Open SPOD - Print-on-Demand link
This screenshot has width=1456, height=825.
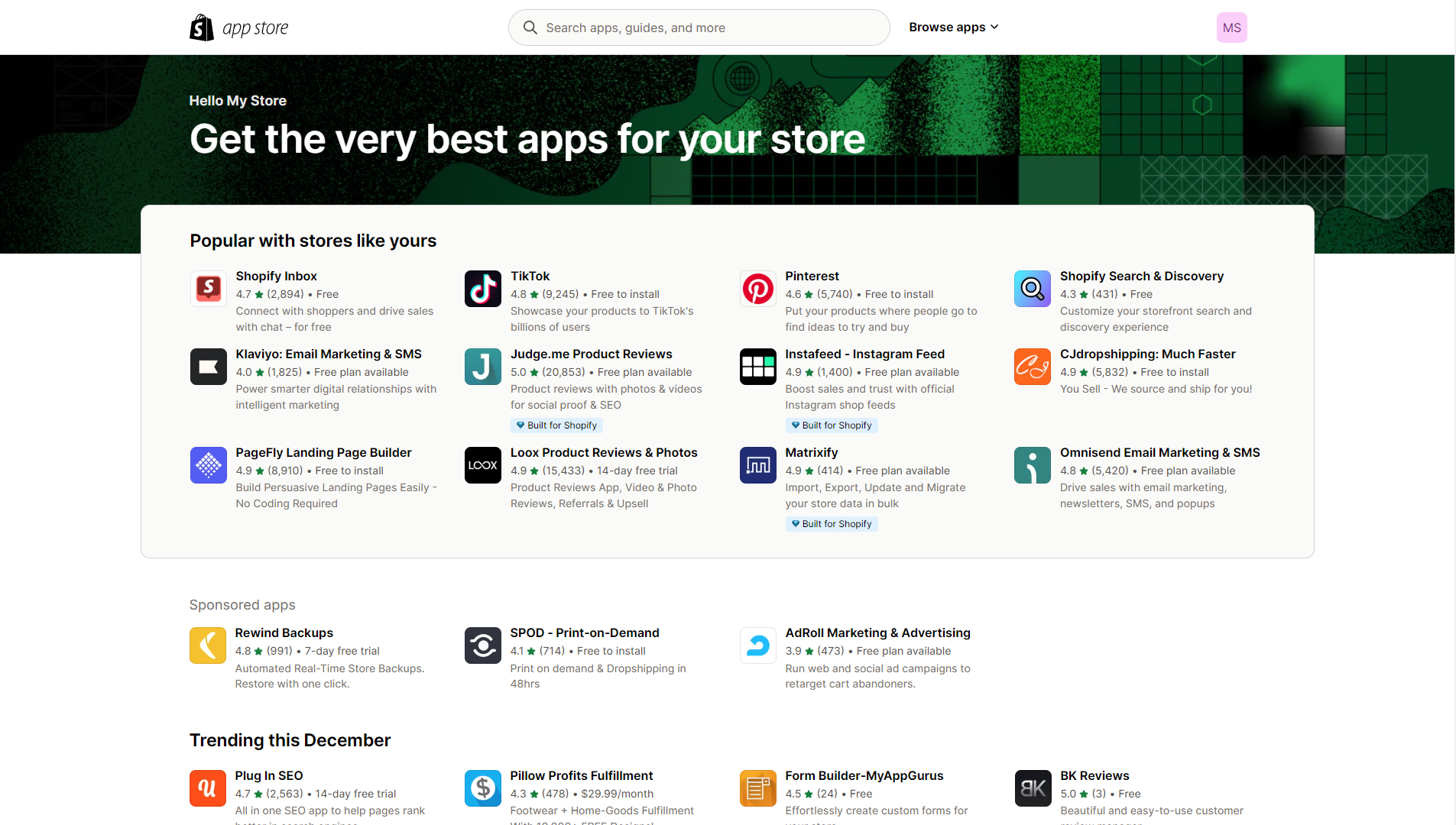point(585,632)
